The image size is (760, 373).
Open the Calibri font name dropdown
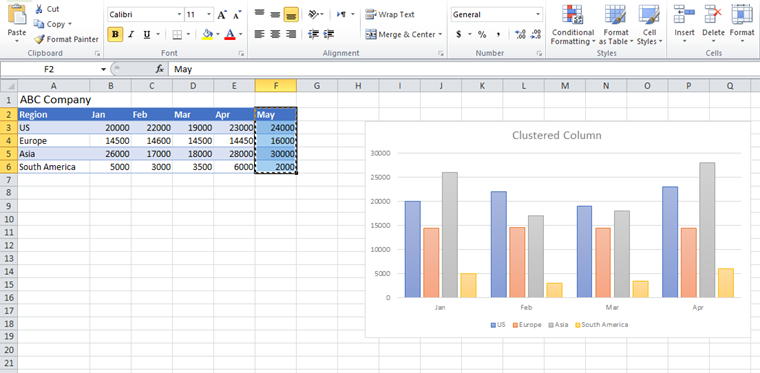point(179,15)
